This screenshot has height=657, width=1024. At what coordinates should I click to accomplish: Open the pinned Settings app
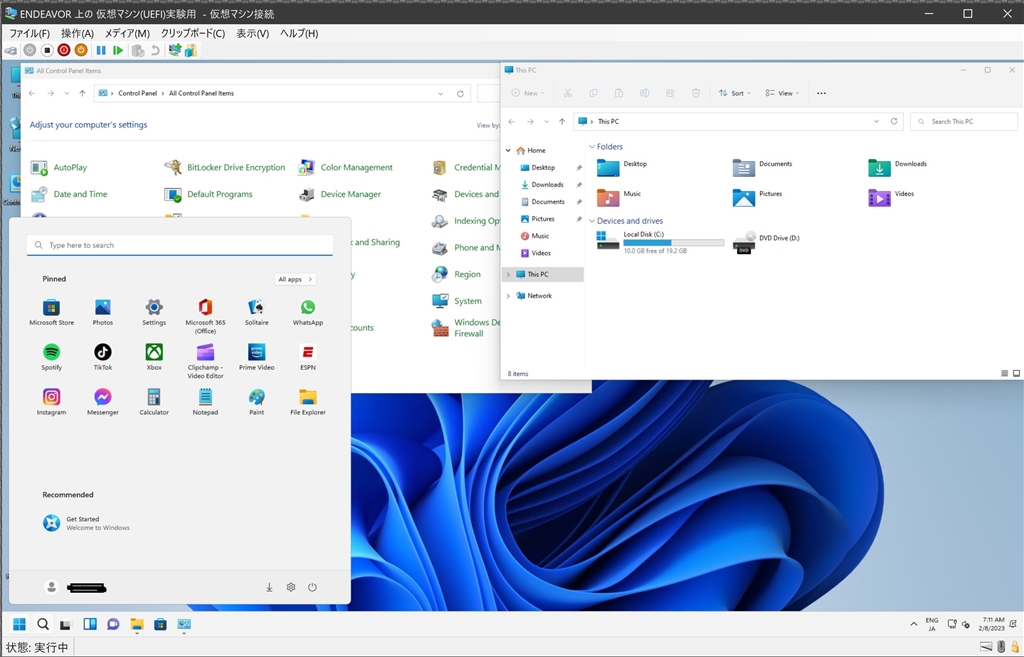154,312
